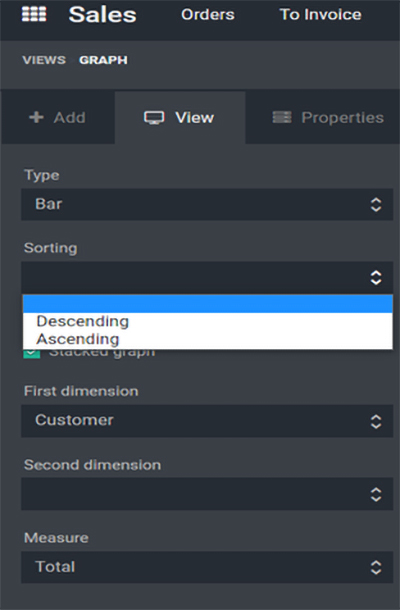The width and height of the screenshot is (400, 610).
Task: Choose the blank highlighted sorting option
Action: 208,304
